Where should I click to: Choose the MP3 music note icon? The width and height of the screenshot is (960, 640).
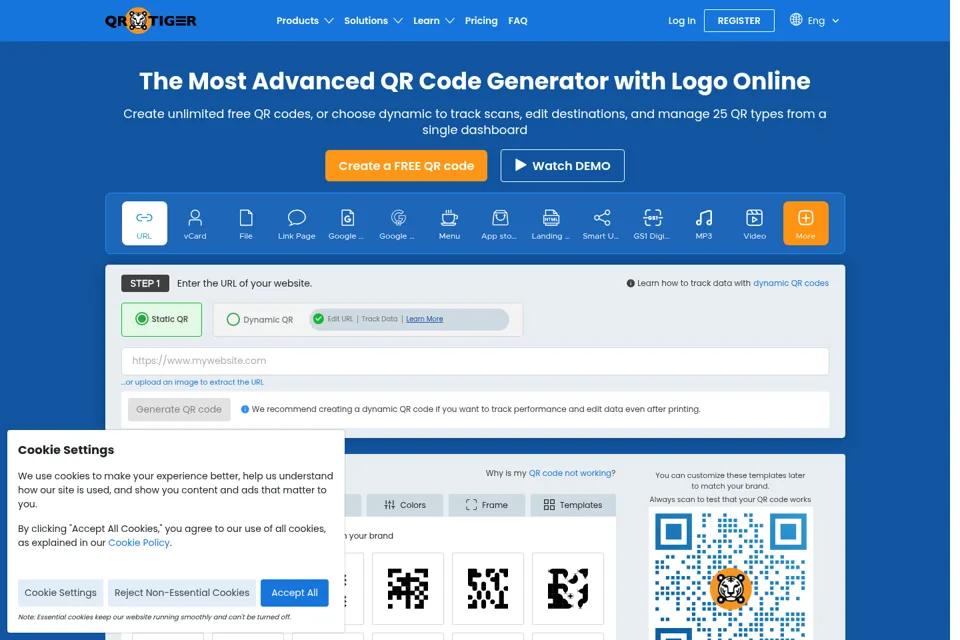tap(703, 223)
